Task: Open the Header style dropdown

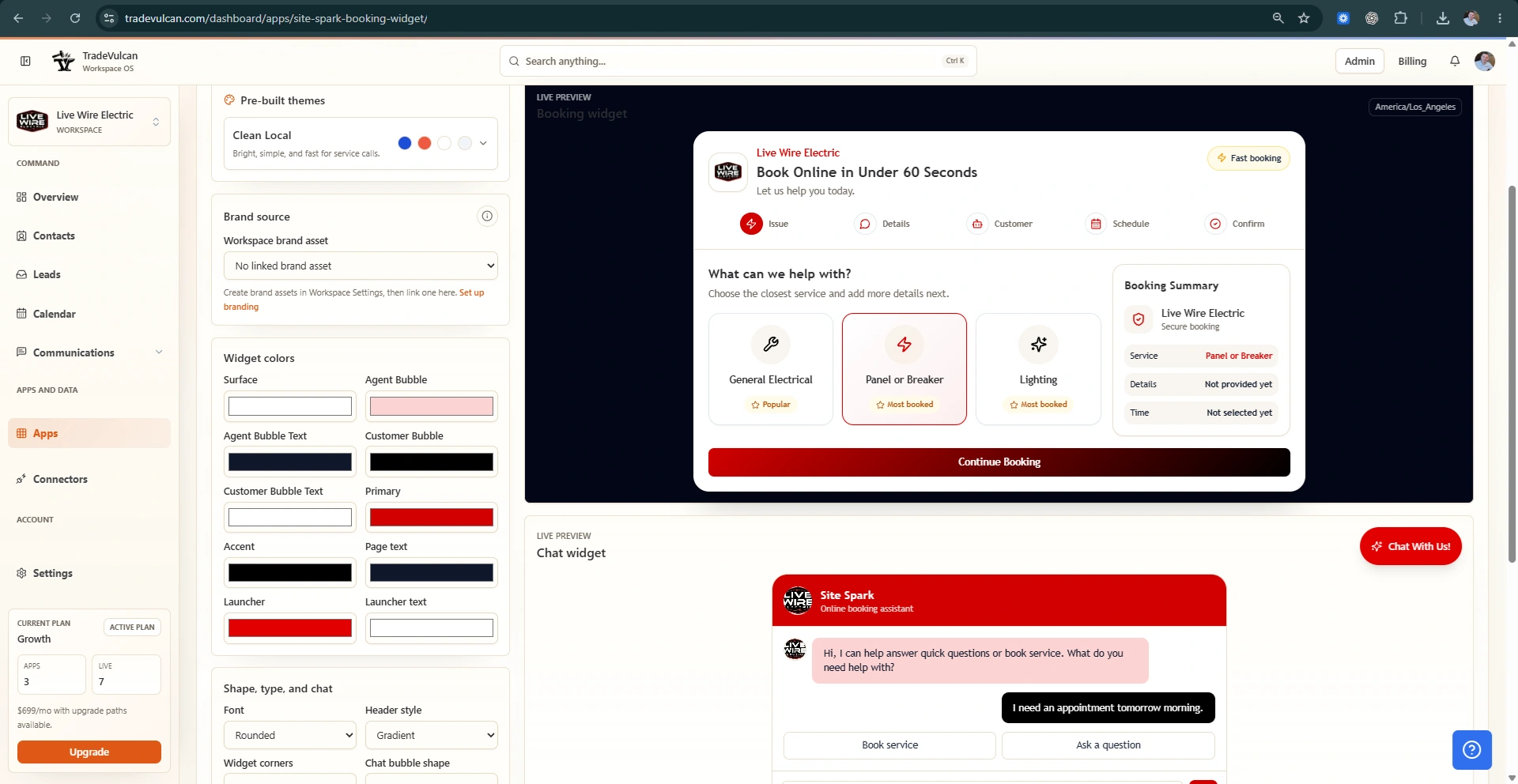Action: point(432,735)
